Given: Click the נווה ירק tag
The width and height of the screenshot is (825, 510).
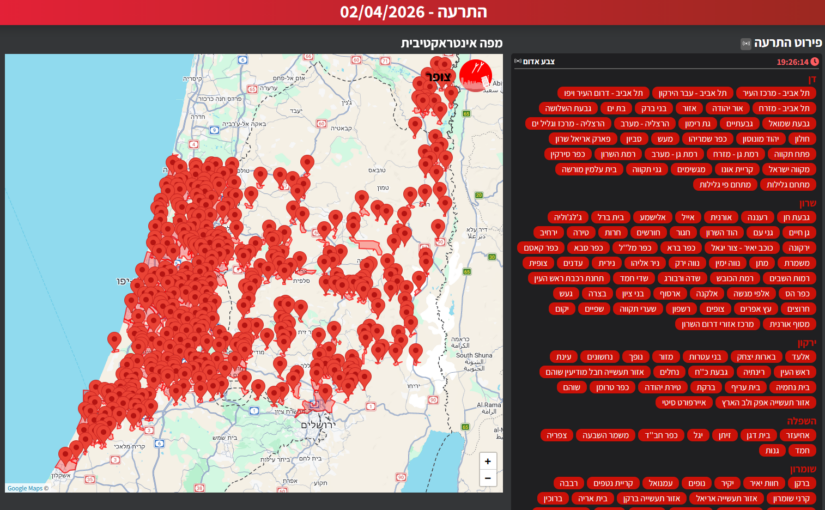Looking at the screenshot, I should coord(686,263).
